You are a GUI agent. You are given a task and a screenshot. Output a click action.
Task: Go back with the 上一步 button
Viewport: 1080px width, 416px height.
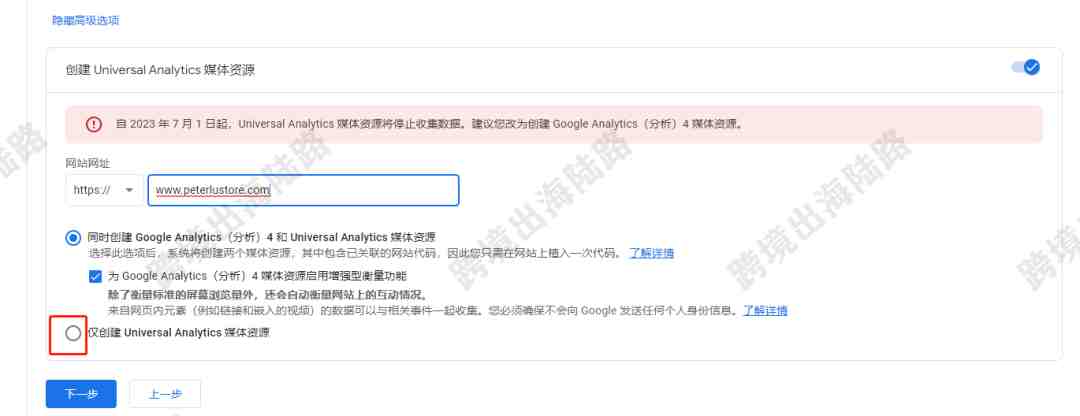tap(165, 394)
